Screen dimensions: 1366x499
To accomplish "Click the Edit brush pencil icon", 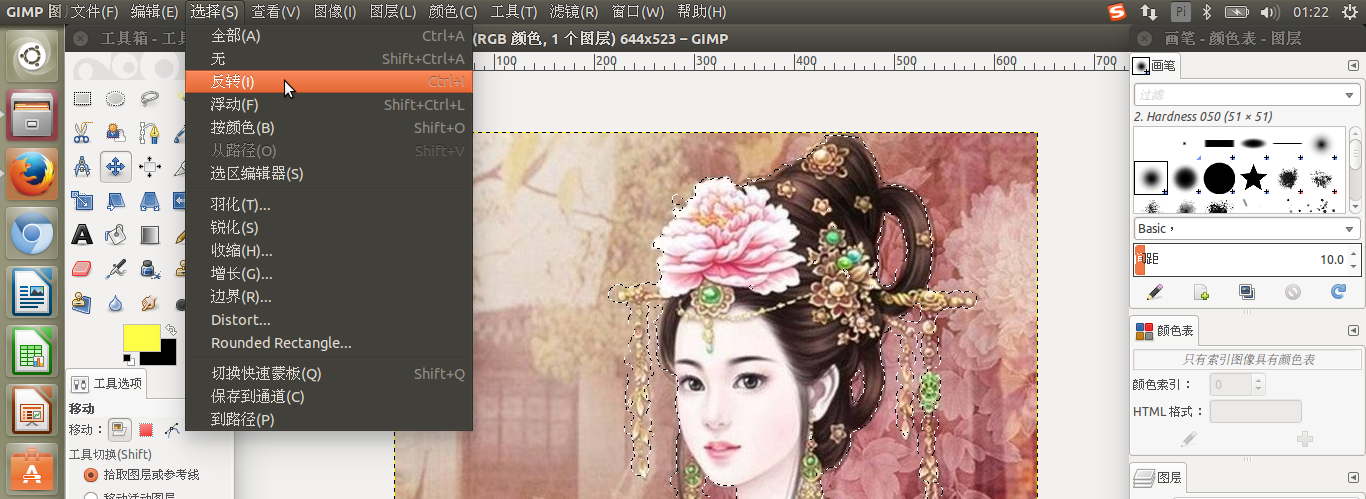I will tap(1155, 292).
